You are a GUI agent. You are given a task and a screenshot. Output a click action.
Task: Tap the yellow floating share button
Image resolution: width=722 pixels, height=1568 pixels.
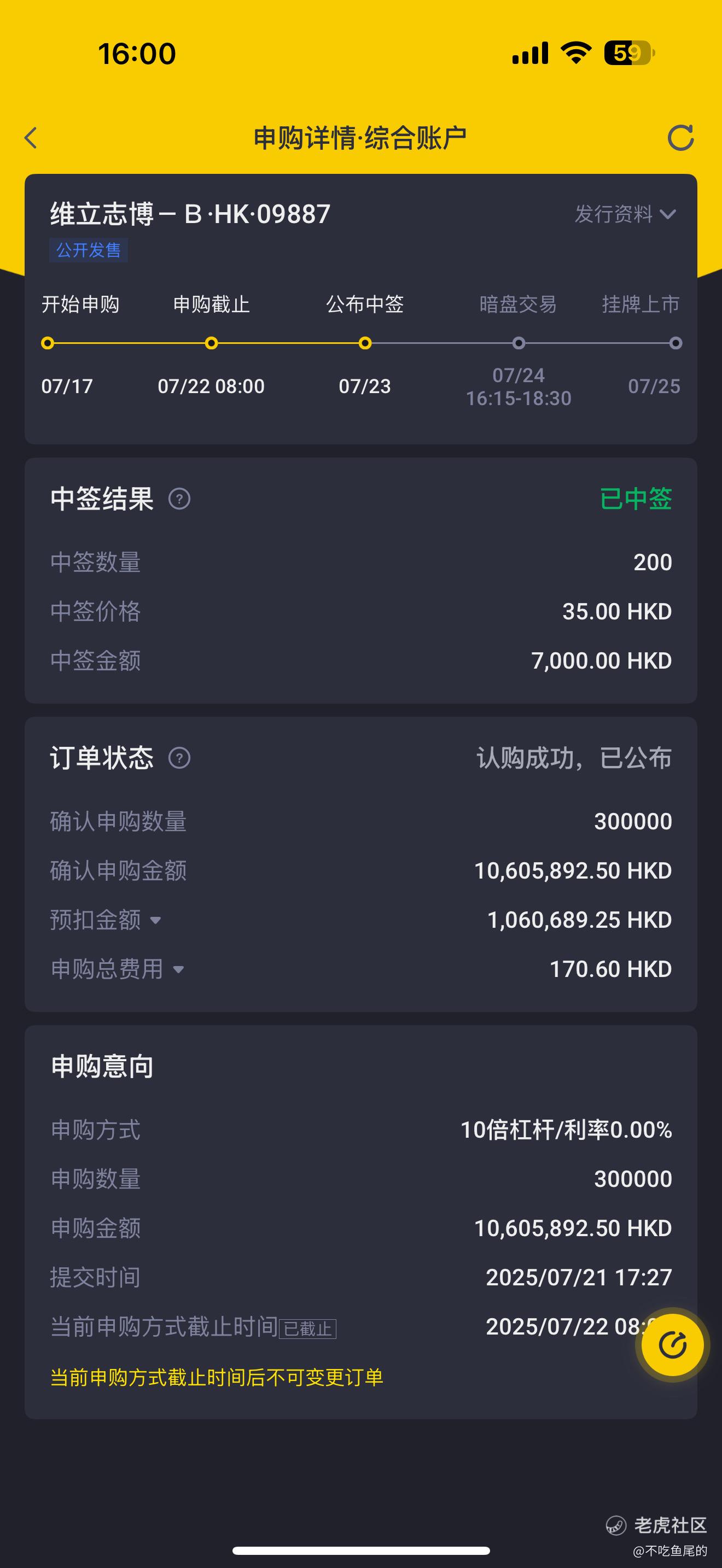pos(673,1345)
